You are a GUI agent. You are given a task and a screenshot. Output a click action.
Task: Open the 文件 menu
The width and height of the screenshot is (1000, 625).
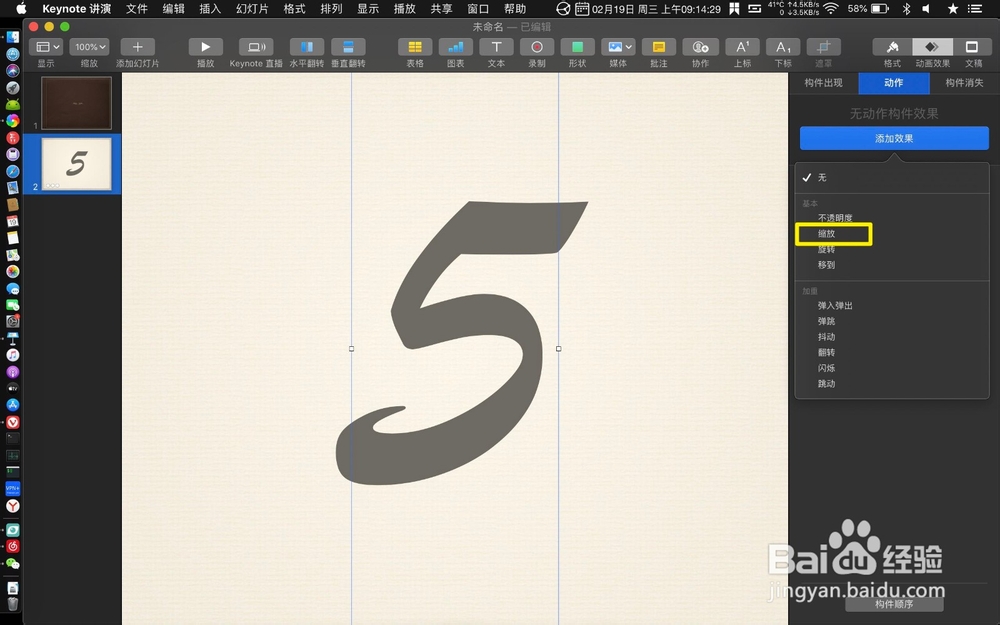tap(136, 9)
